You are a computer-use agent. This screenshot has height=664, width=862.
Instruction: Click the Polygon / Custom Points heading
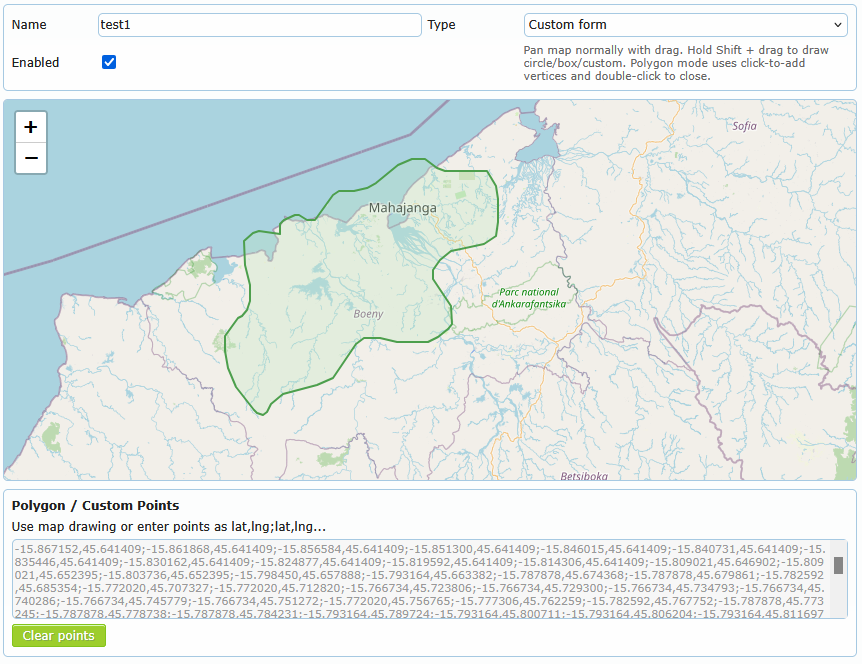95,506
